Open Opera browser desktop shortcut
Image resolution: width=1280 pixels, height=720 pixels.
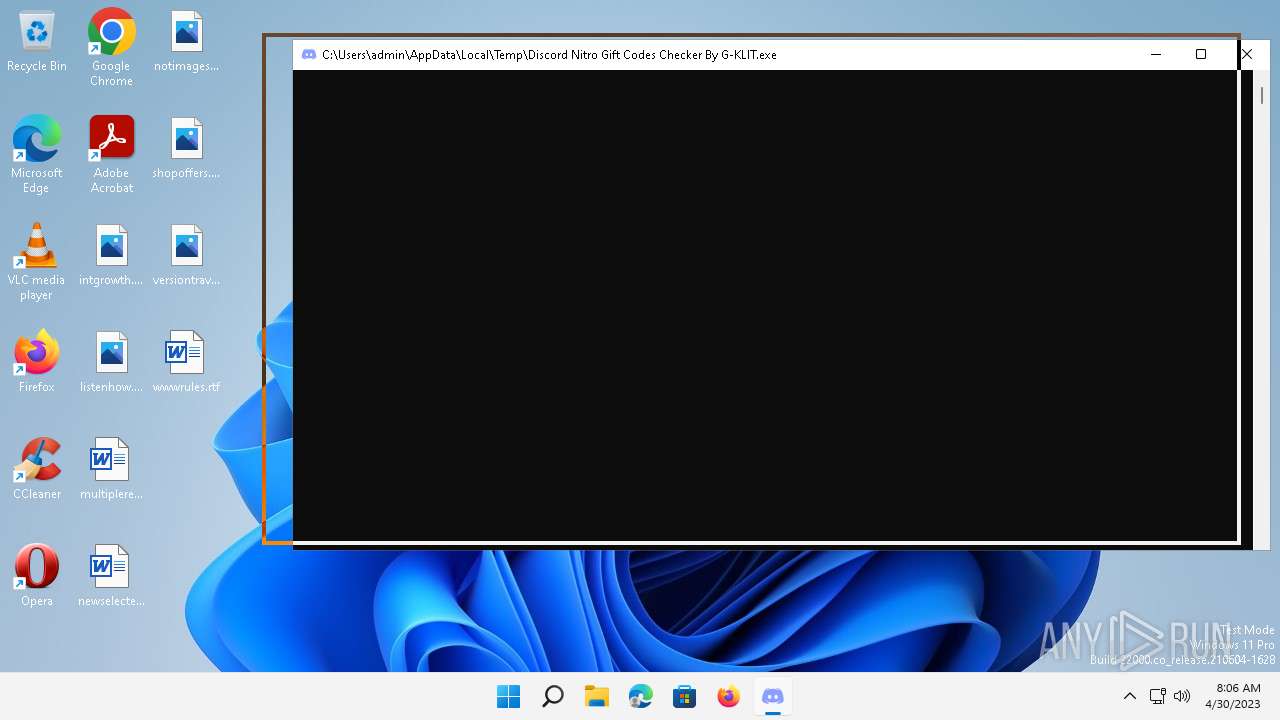coord(37,576)
